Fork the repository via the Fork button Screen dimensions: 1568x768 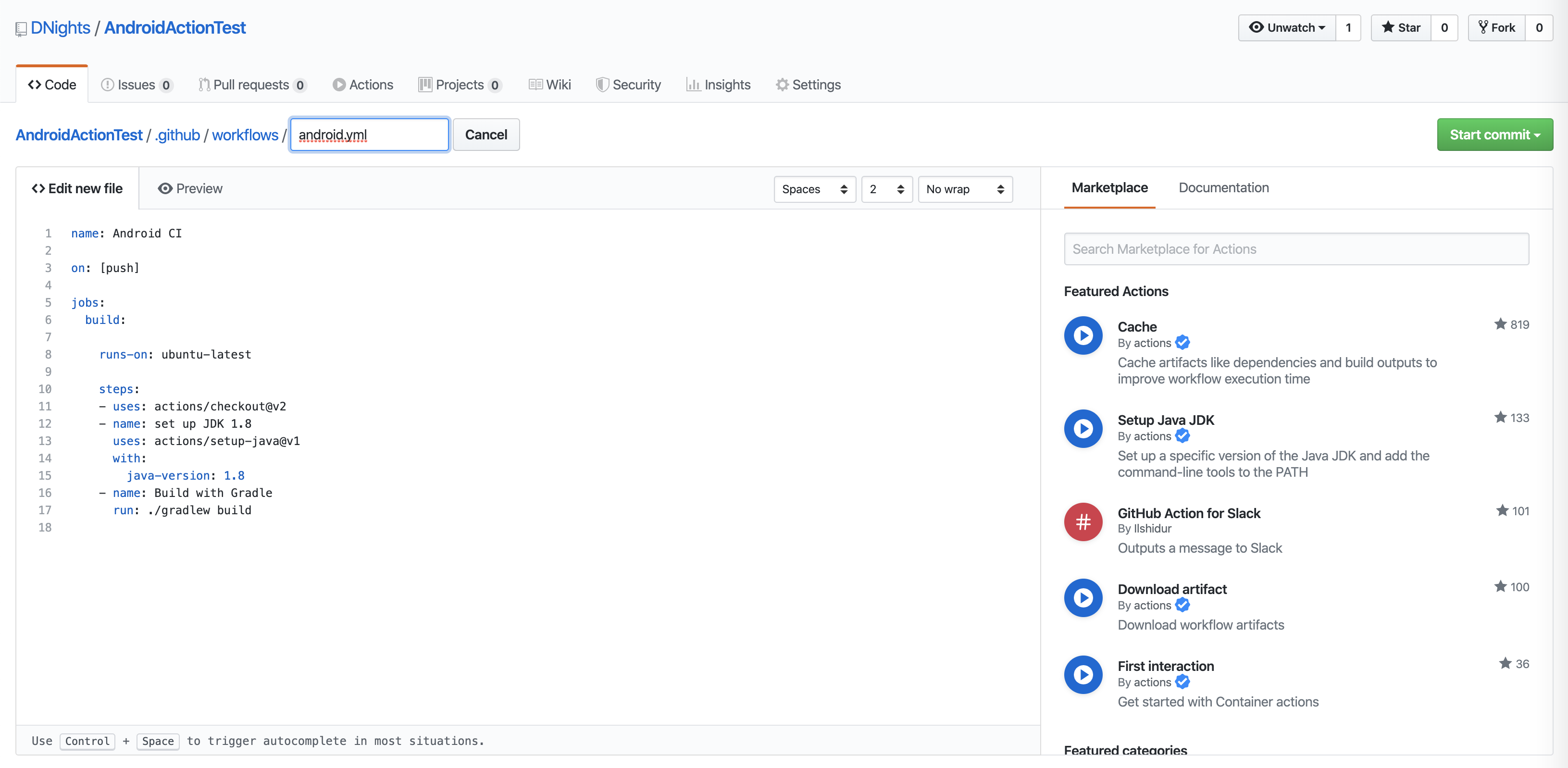pyautogui.click(x=1497, y=28)
